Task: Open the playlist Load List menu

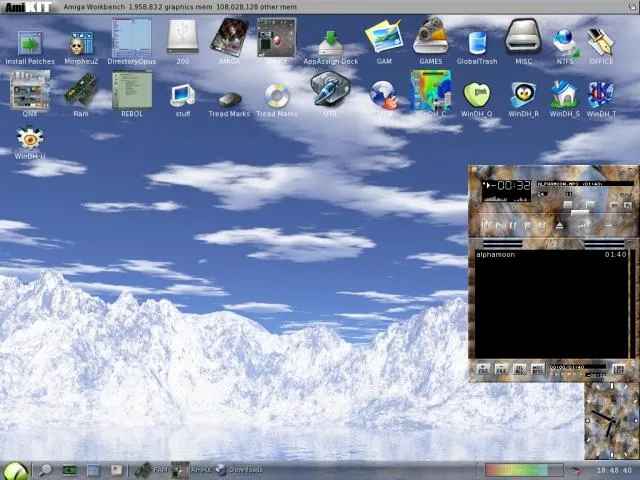Action: pos(619,369)
